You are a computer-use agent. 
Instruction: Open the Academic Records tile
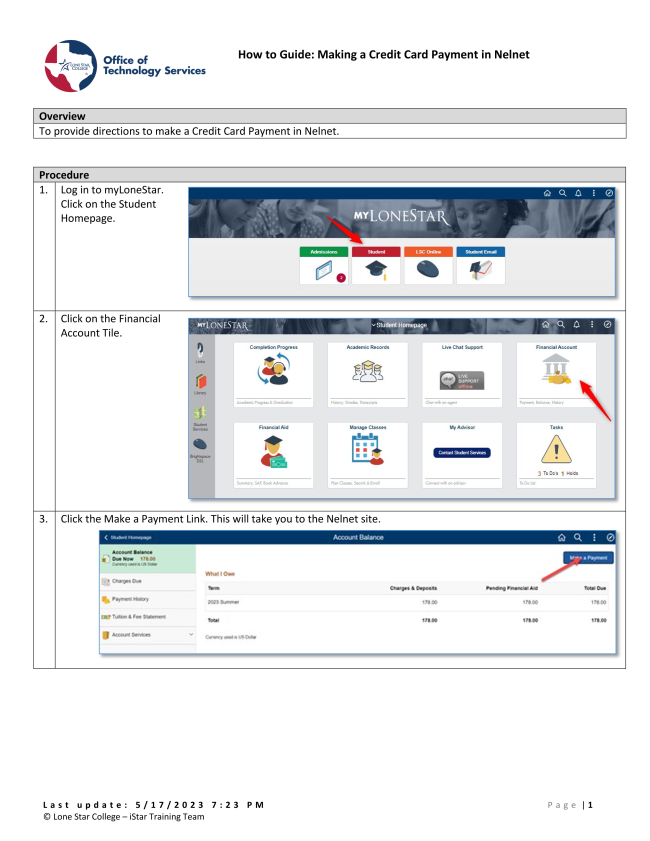[368, 374]
